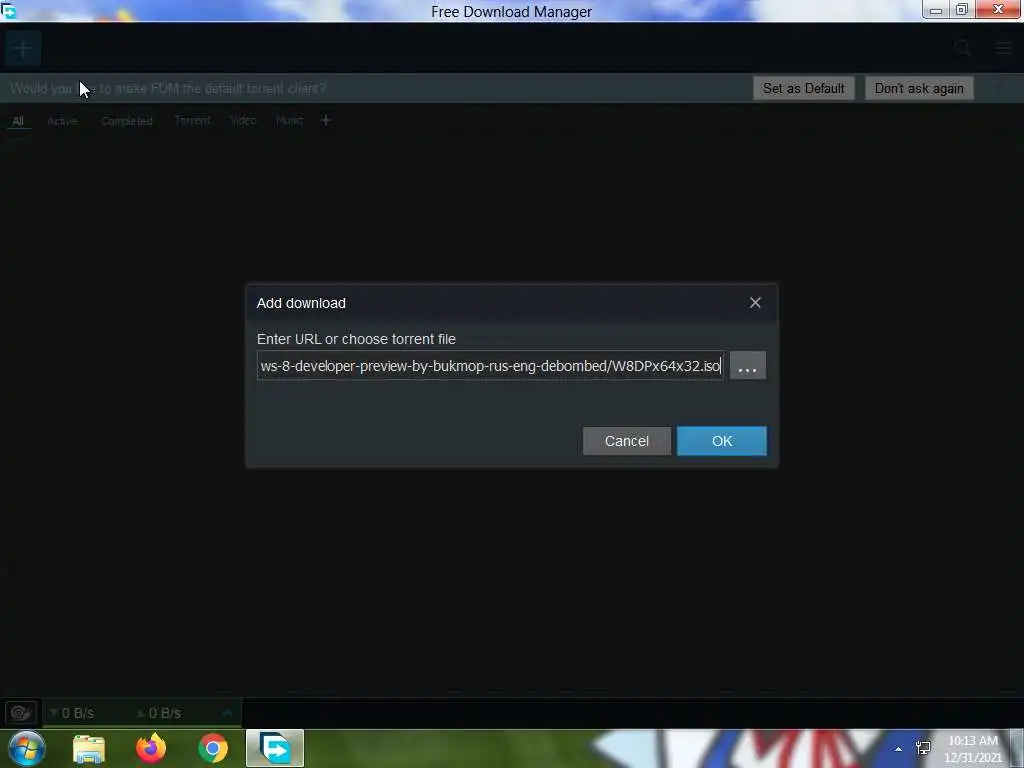The height and width of the screenshot is (768, 1024).
Task: Click inside the URL input field
Action: click(x=490, y=366)
